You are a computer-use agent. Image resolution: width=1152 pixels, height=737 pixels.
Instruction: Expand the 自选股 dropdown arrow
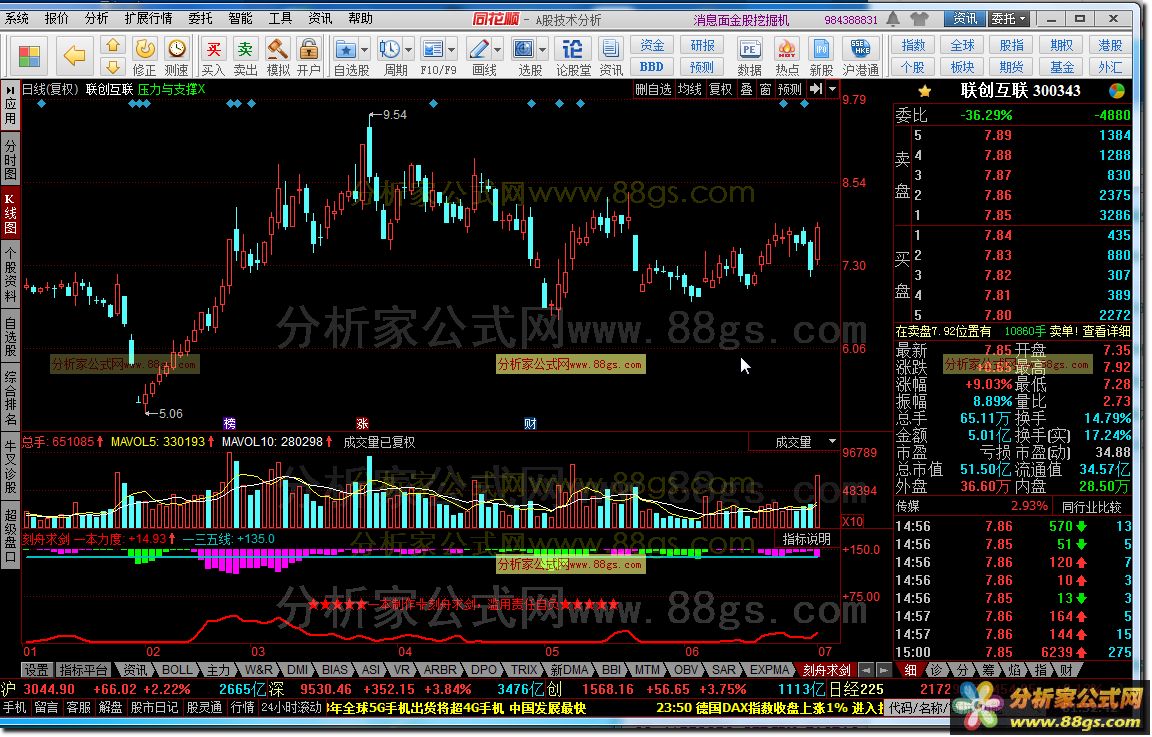coord(364,50)
